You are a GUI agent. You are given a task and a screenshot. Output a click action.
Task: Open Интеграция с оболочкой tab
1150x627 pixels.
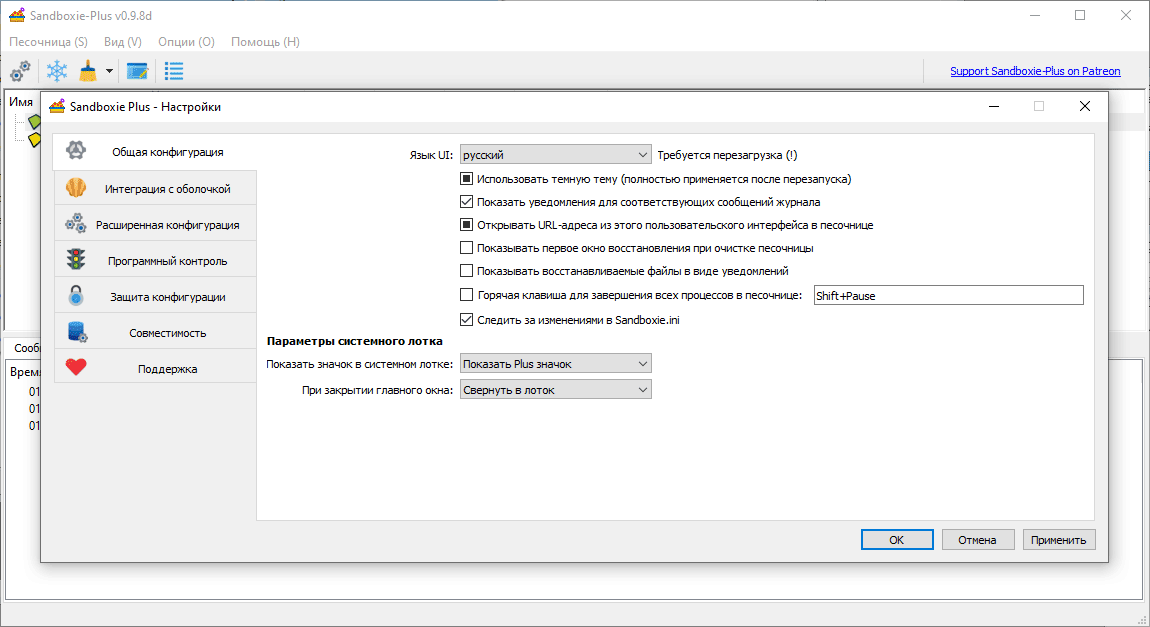pyautogui.click(x=155, y=188)
